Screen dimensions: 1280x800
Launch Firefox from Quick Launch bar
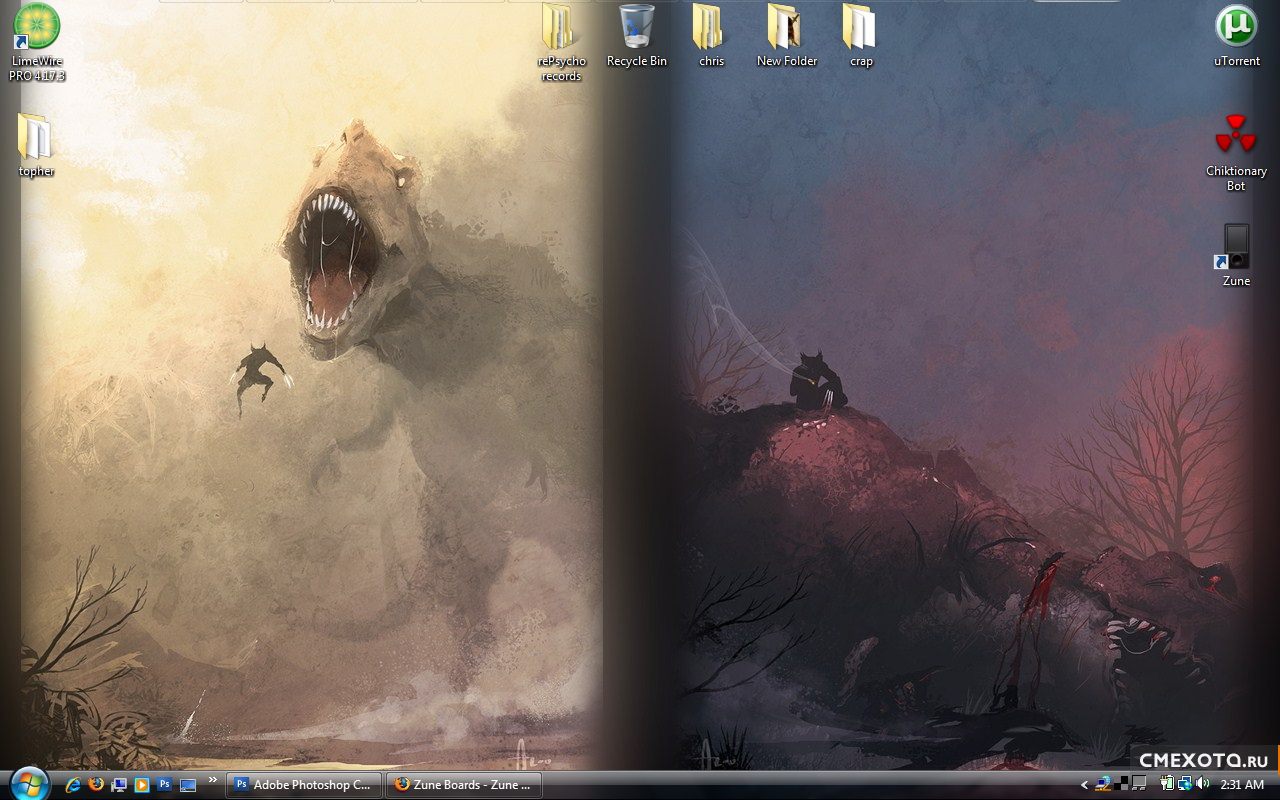[x=96, y=785]
